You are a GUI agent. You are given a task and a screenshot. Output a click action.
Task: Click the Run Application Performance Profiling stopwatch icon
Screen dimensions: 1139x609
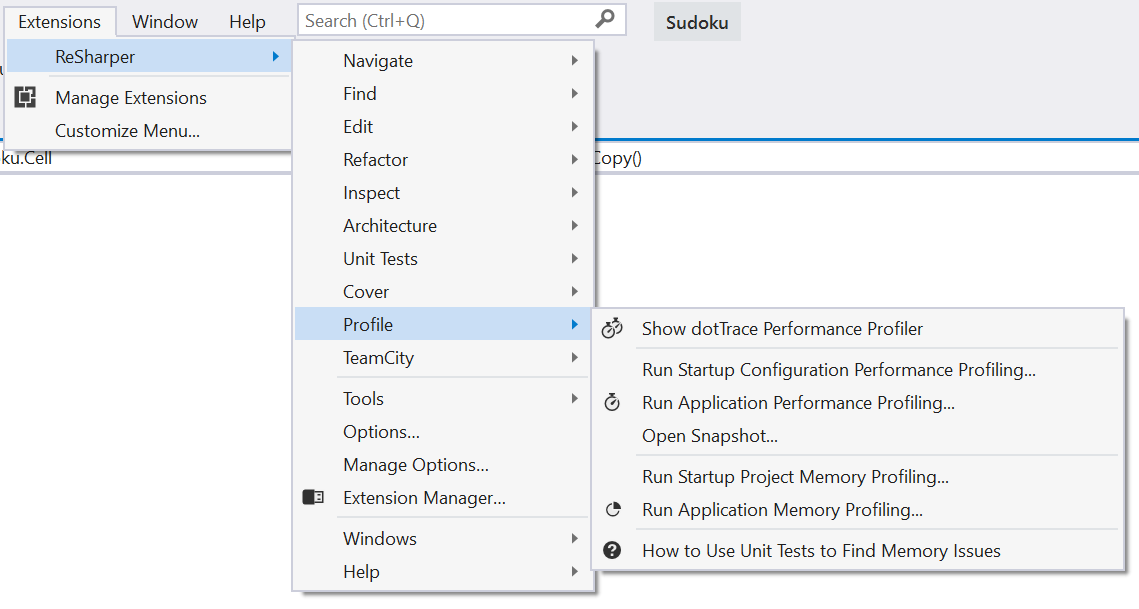point(613,403)
